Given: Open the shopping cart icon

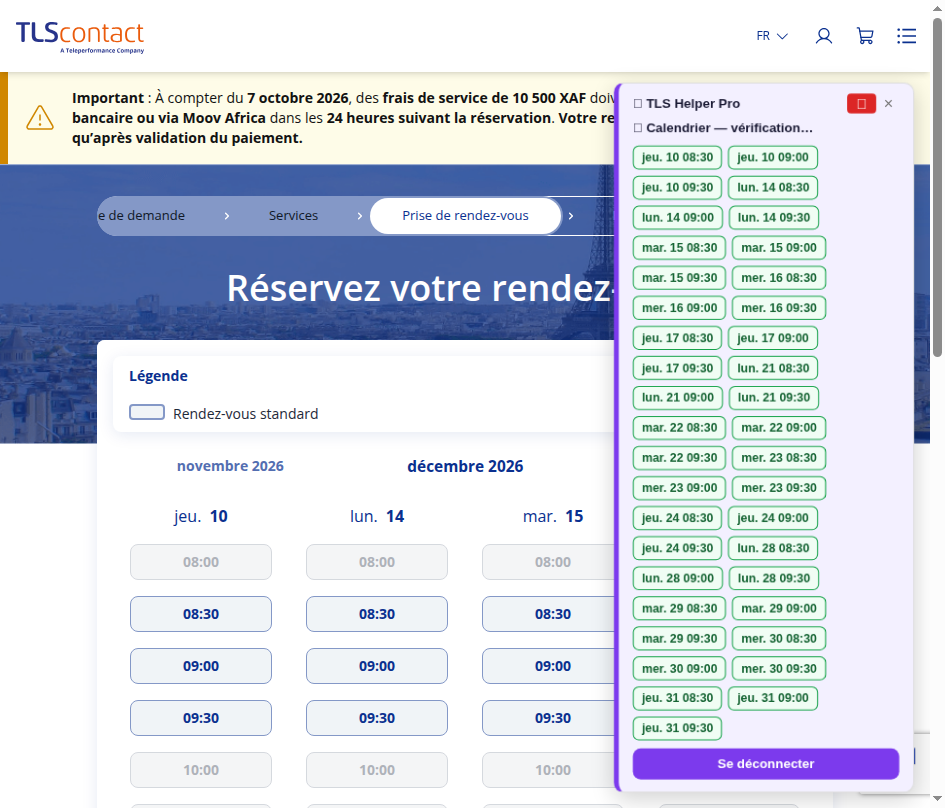Looking at the screenshot, I should [x=865, y=36].
